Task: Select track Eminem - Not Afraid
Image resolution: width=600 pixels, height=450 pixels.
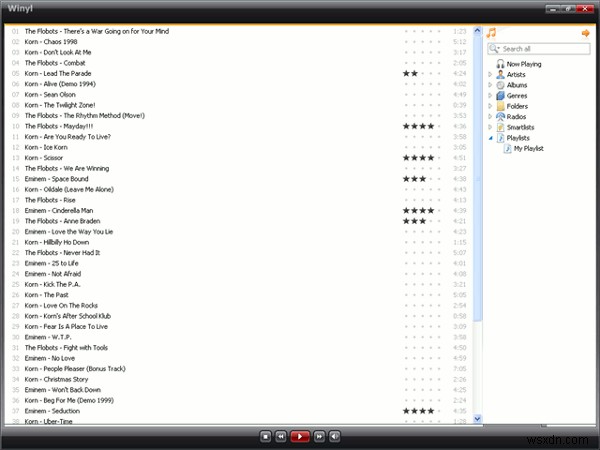Action: pos(53,274)
